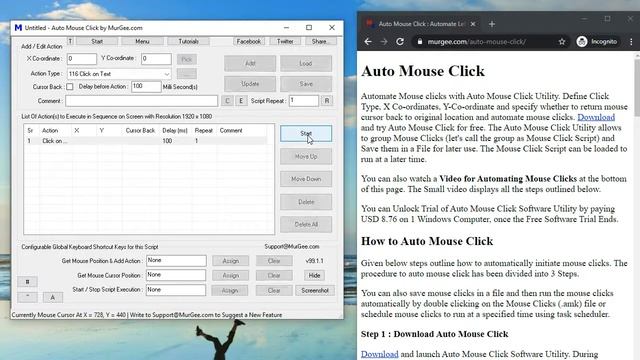Click Assign for Get Mouse Cursor Position
The image size is (640, 360).
pos(231,276)
